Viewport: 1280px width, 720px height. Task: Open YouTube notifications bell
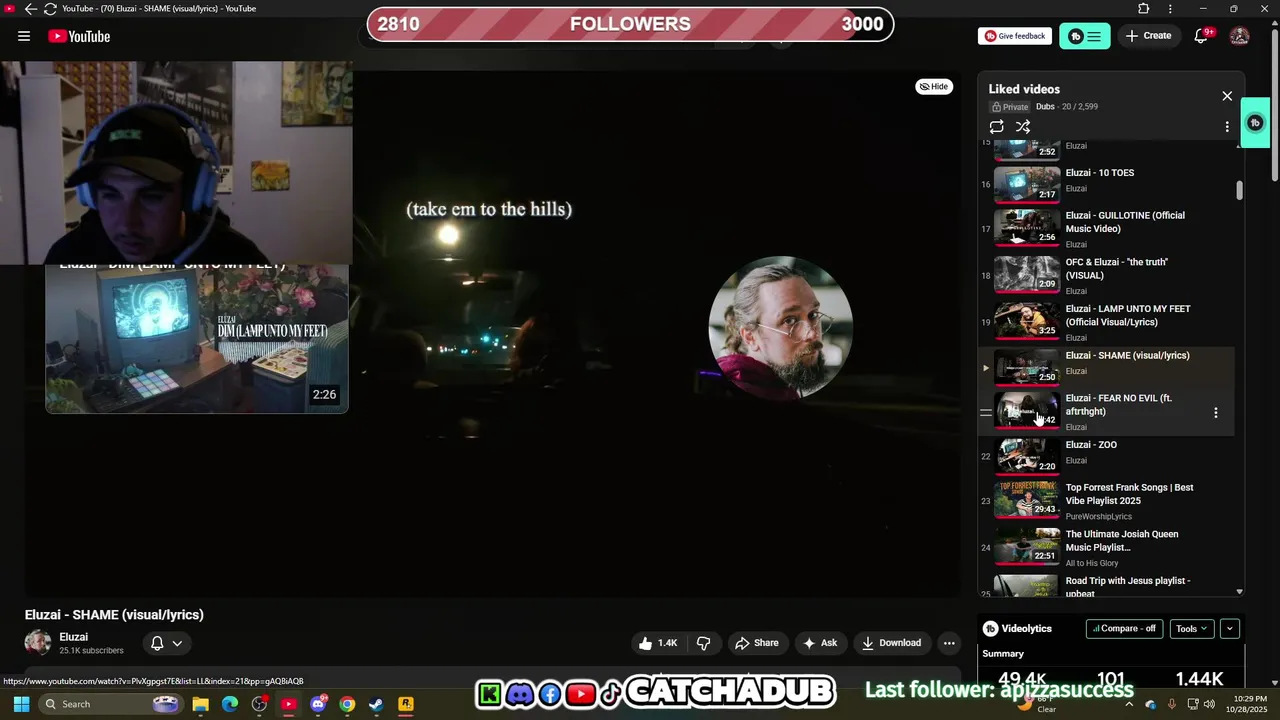point(1202,36)
